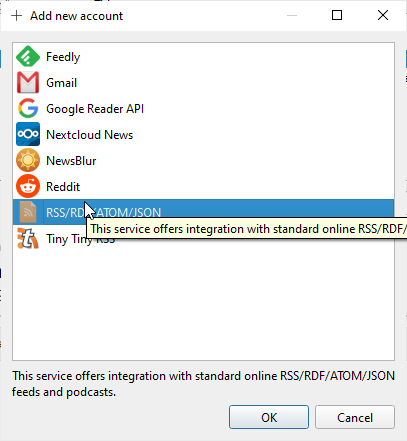Viewport: 407px width, 441px height.
Task: Choose the Reddit label in the list
Action: coord(63,187)
